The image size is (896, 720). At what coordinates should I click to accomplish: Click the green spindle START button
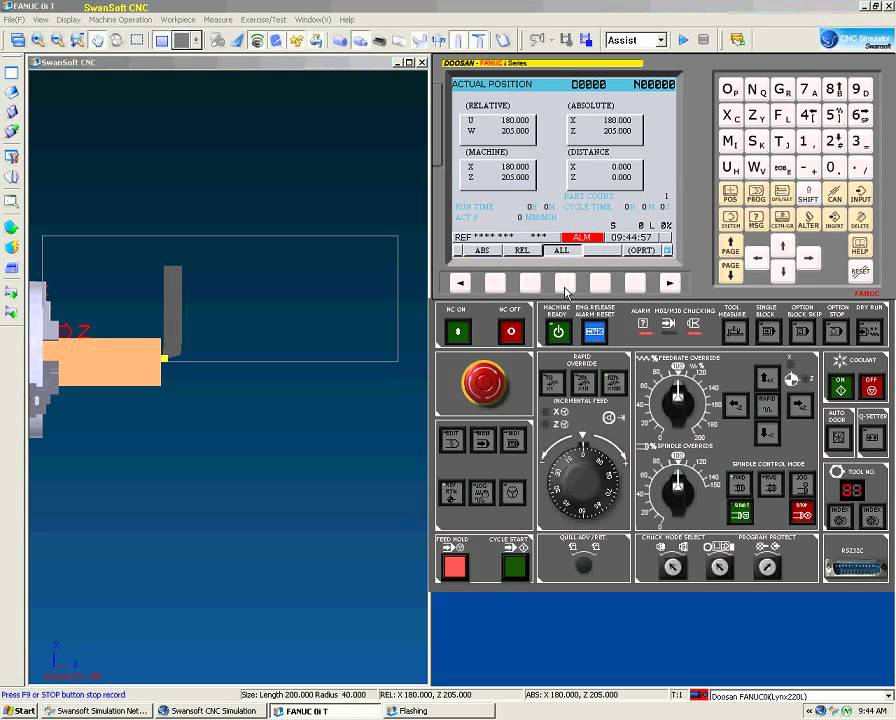point(741,512)
